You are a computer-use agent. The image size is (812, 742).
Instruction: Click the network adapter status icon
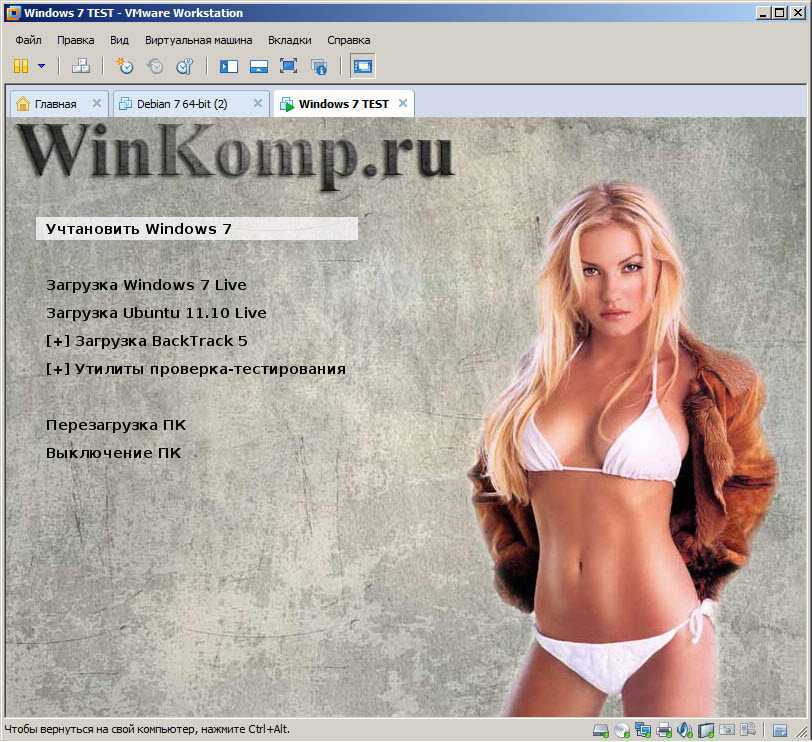coord(643,730)
